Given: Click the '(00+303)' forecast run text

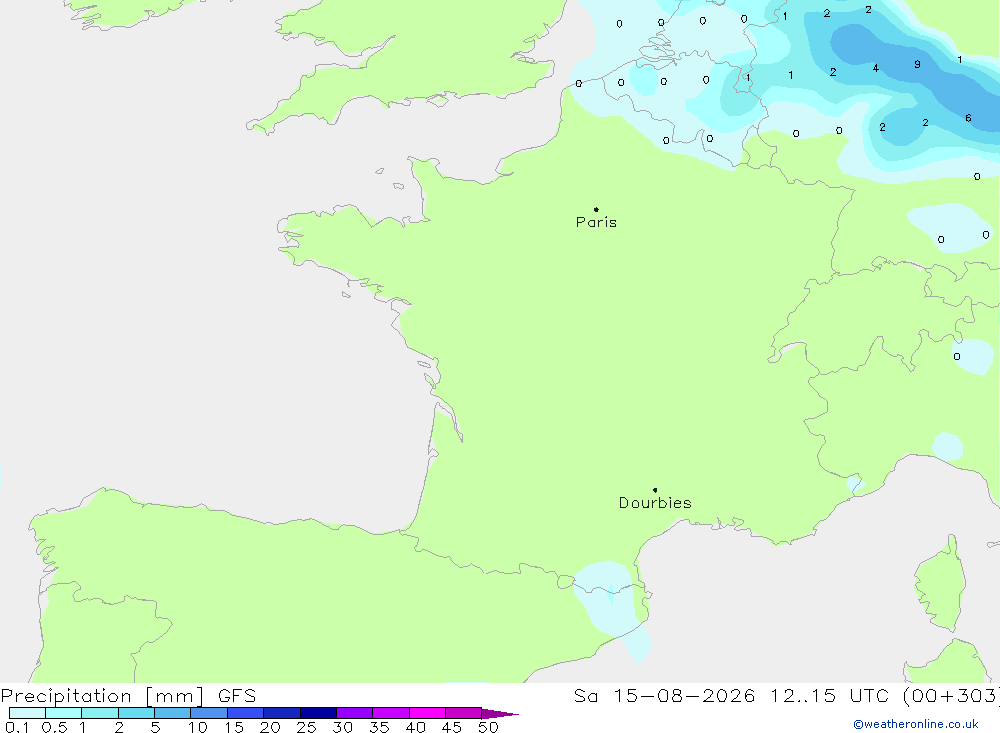Looking at the screenshot, I should pos(950,696).
